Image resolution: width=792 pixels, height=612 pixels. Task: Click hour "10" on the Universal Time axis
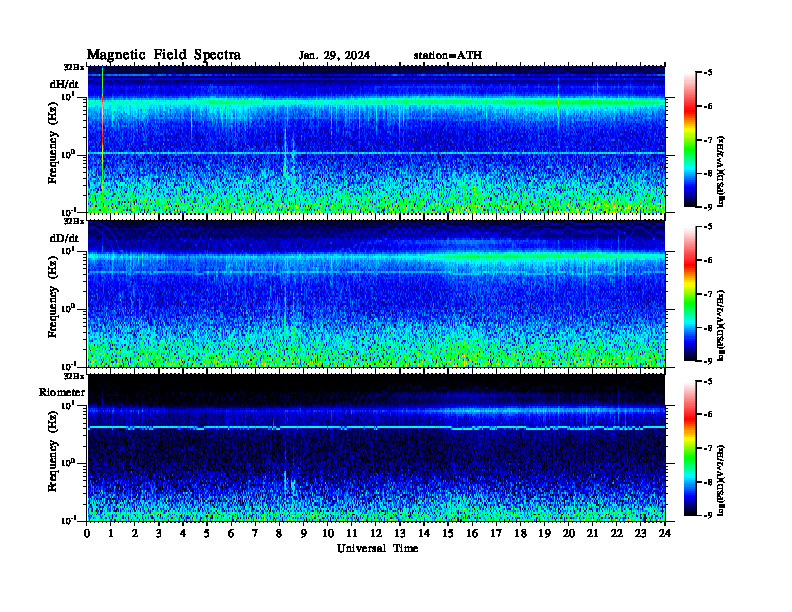pyautogui.click(x=328, y=534)
